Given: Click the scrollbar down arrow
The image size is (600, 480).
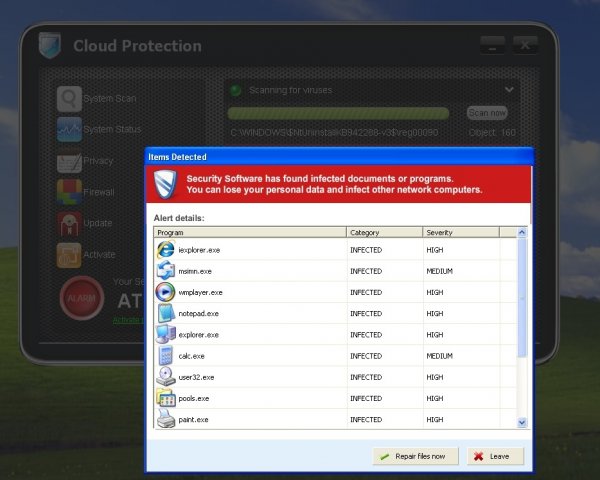Looking at the screenshot, I should 522,423.
